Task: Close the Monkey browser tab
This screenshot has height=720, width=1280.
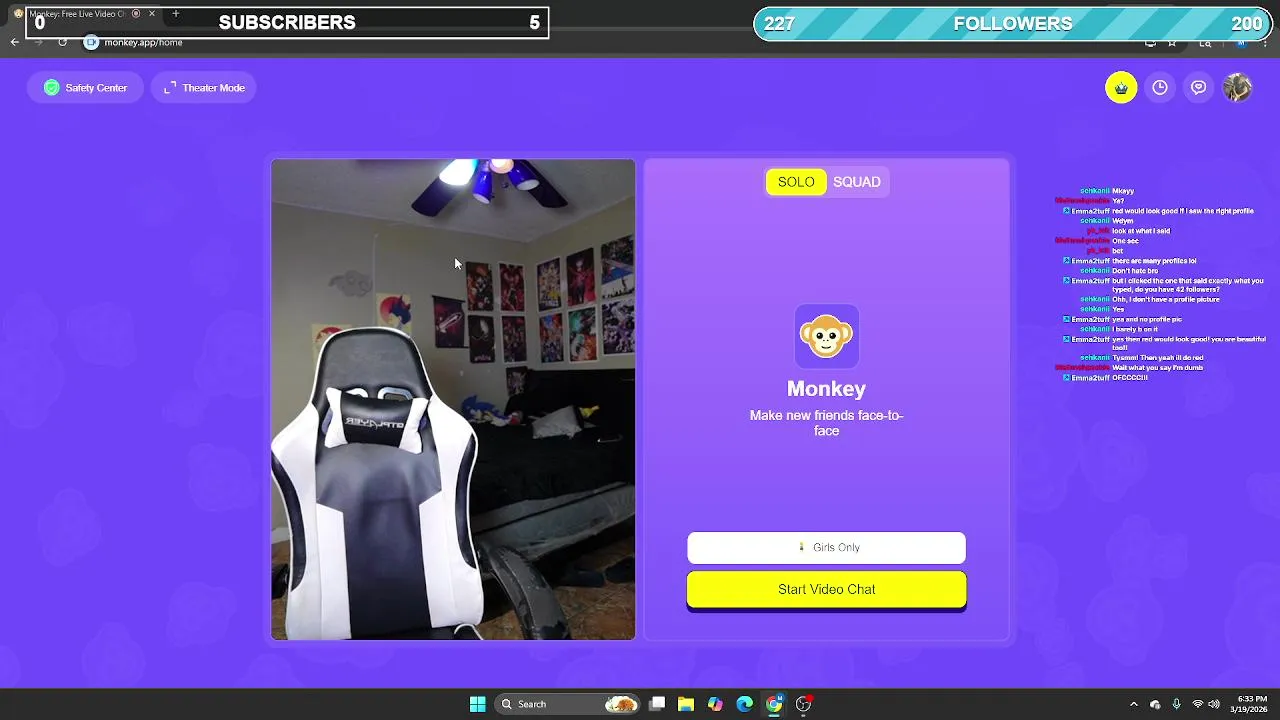Action: pyautogui.click(x=152, y=14)
